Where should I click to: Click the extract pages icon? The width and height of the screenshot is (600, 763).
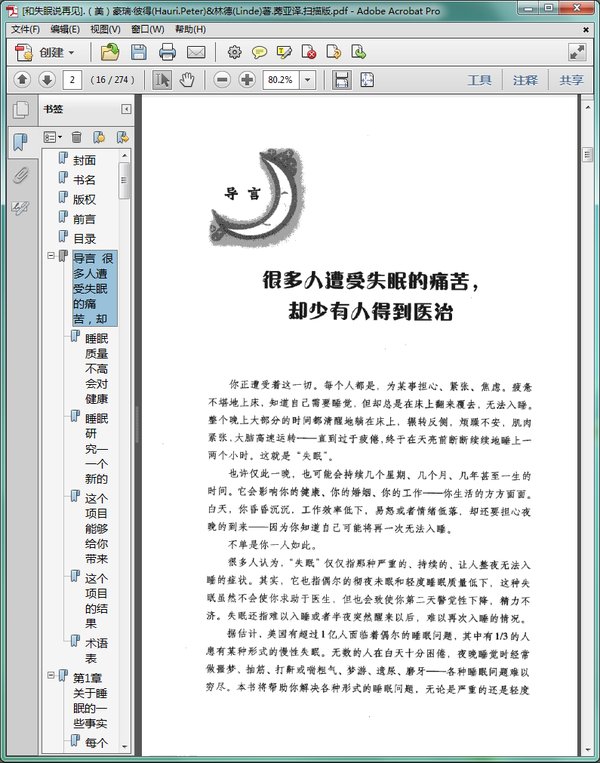334,52
